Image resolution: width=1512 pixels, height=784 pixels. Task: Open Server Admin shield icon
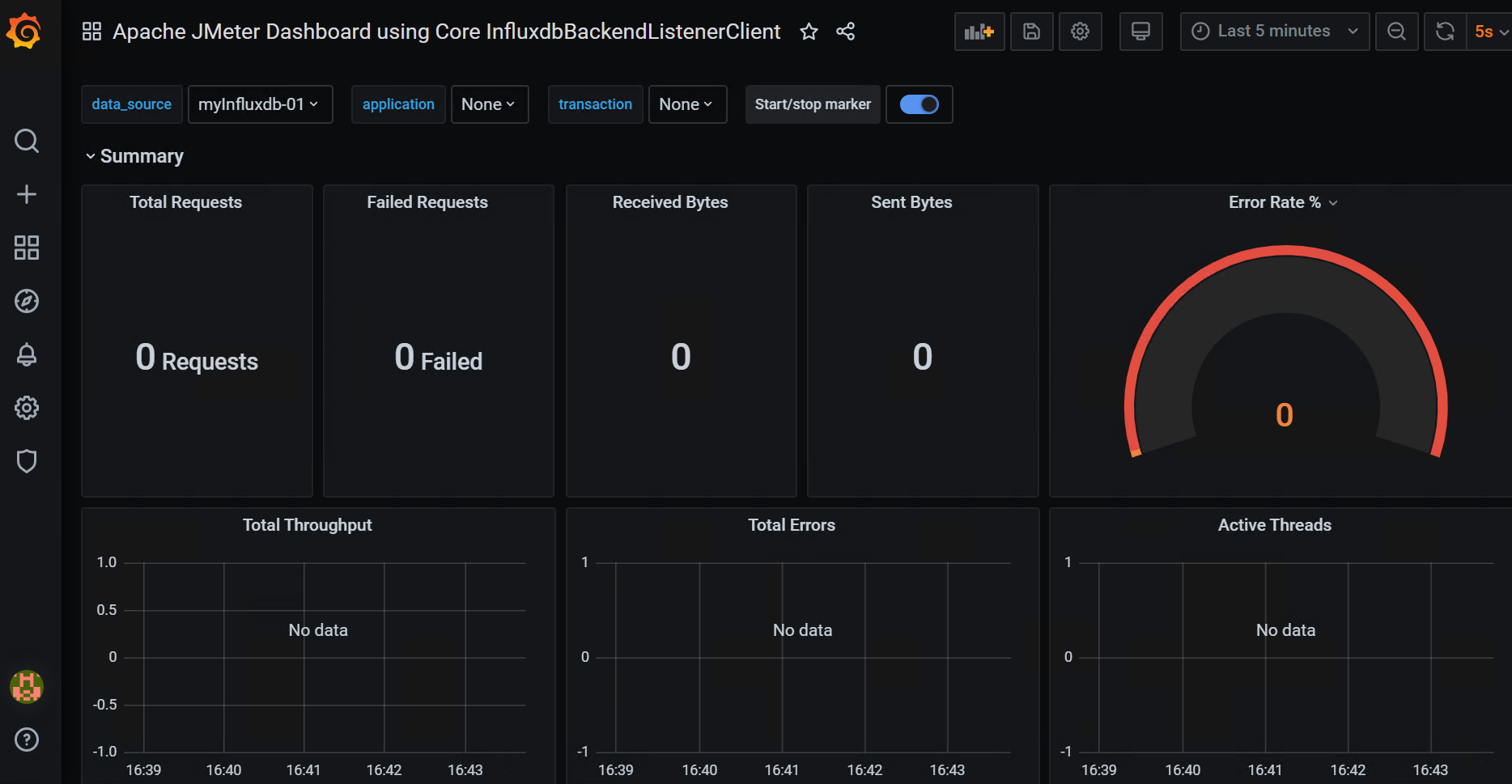[27, 461]
